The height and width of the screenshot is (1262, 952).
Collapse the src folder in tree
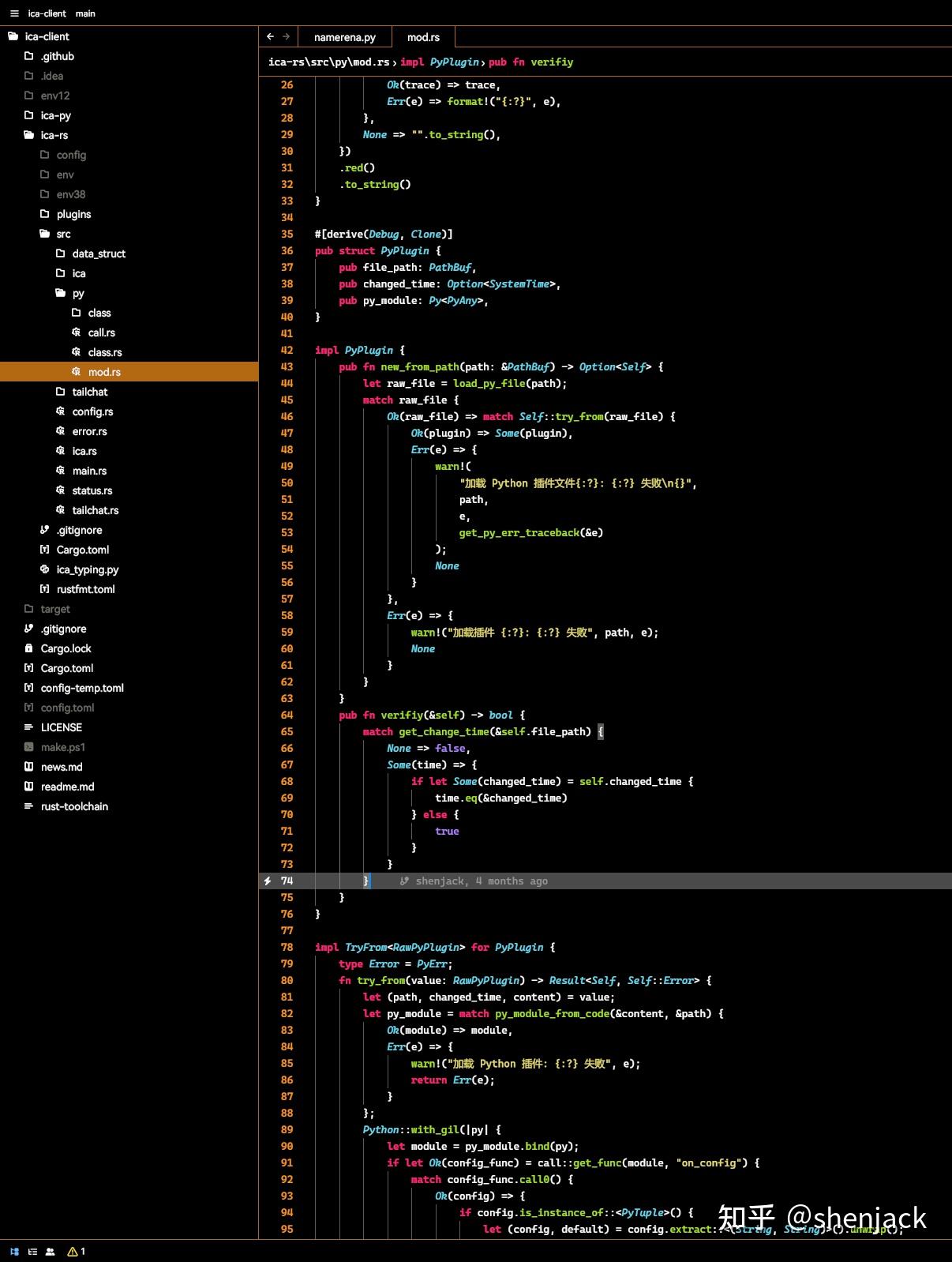click(63, 234)
